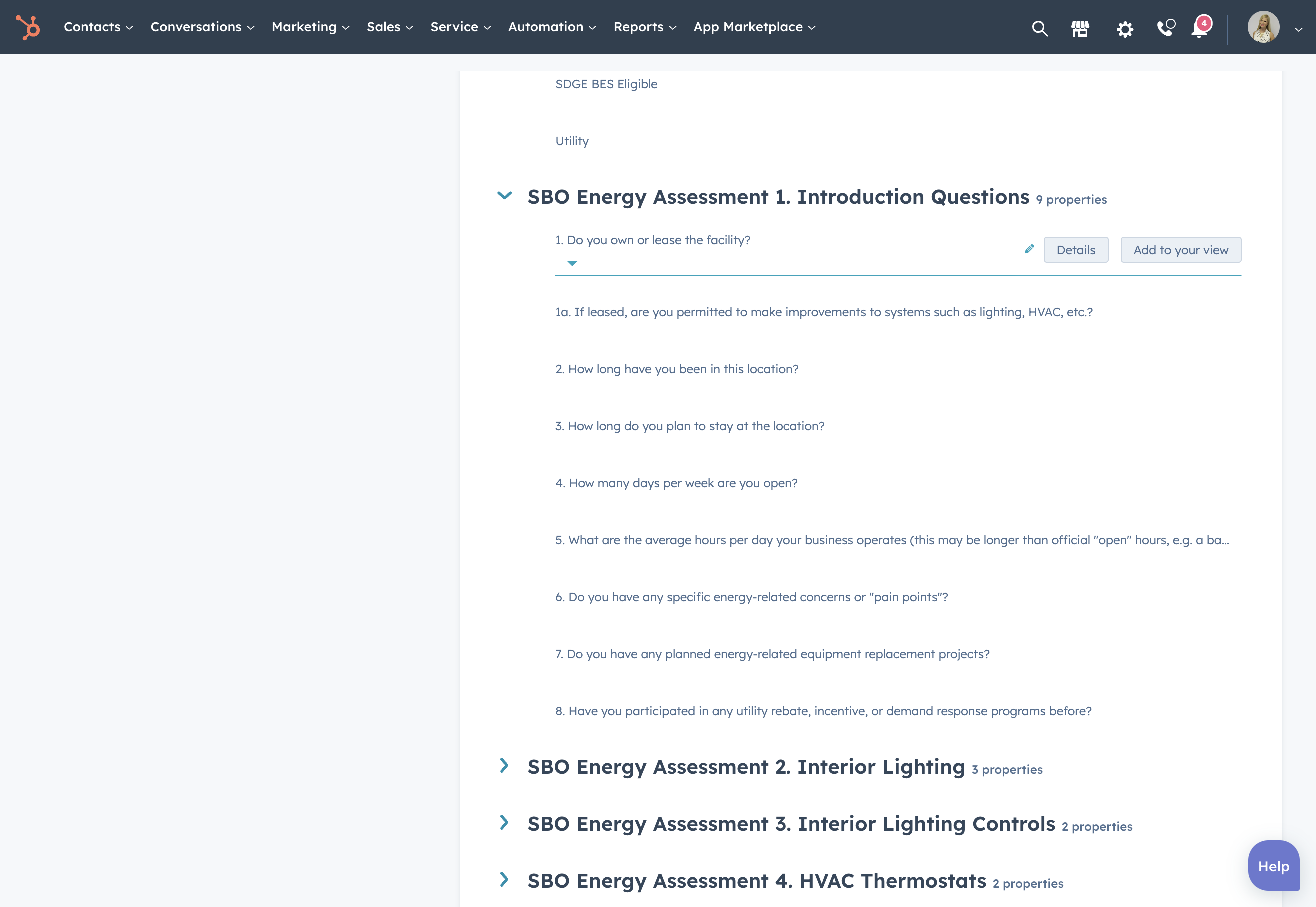Open the own or lease dropdown arrow
1316x907 pixels.
(x=572, y=263)
